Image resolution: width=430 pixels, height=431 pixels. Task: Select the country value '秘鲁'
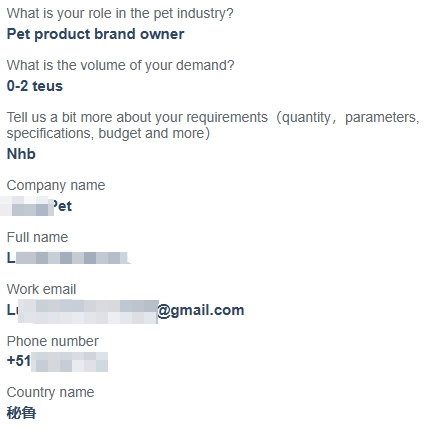[x=21, y=413]
